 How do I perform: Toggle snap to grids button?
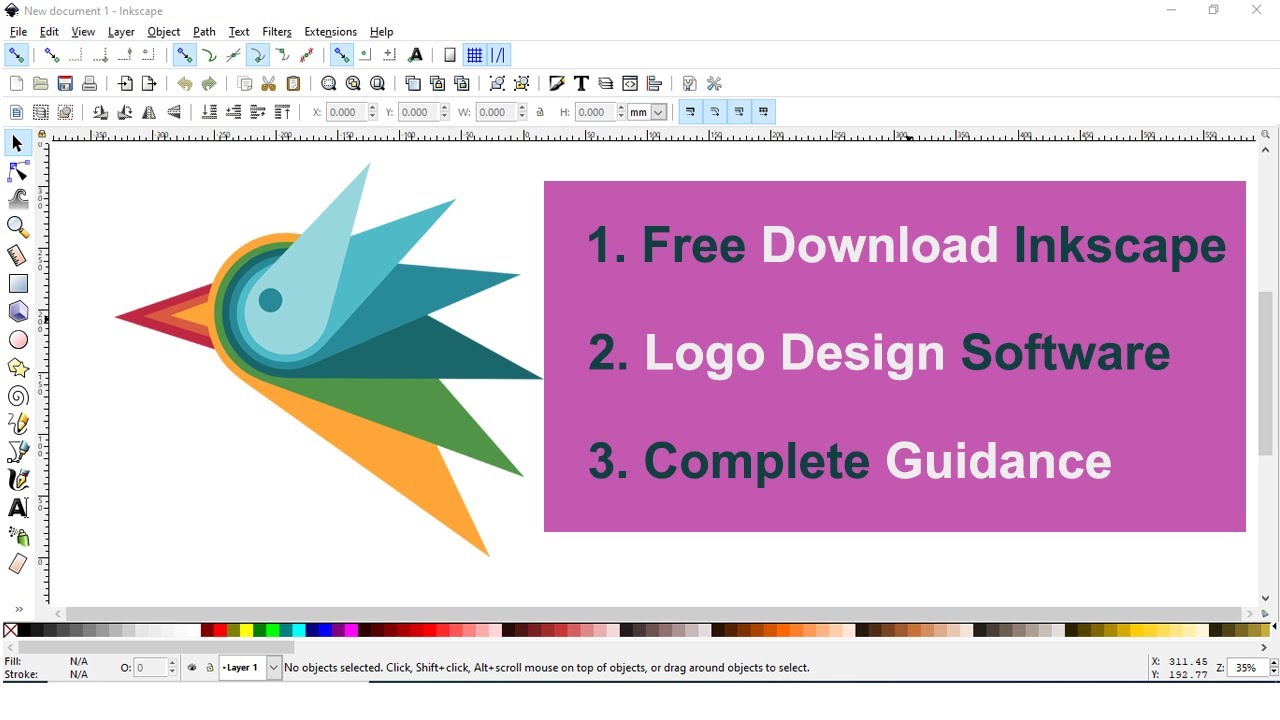coord(475,55)
